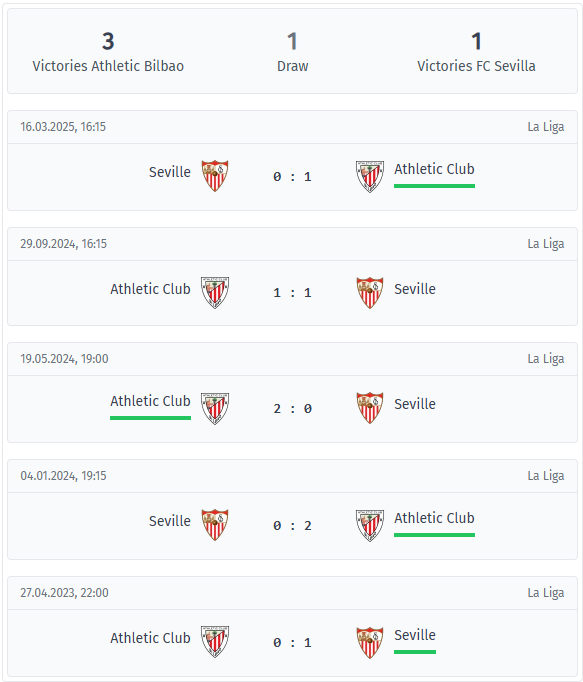
Task: Click Athletic Club crest in 29.09.2024 match
Action: coord(215,292)
